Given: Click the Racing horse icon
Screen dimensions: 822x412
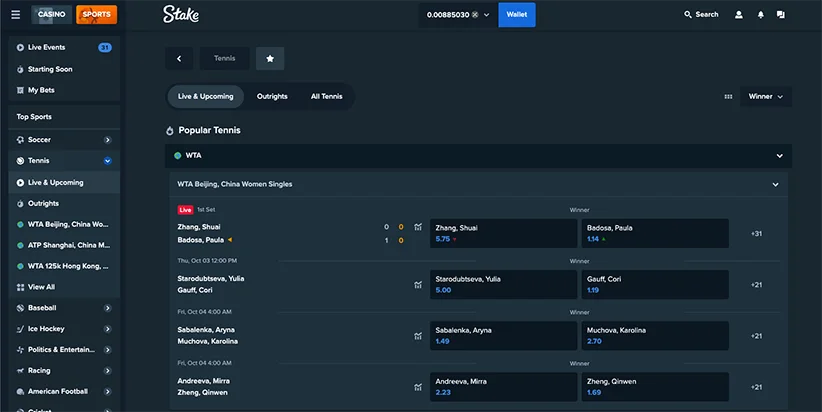Looking at the screenshot, I should [x=20, y=371].
